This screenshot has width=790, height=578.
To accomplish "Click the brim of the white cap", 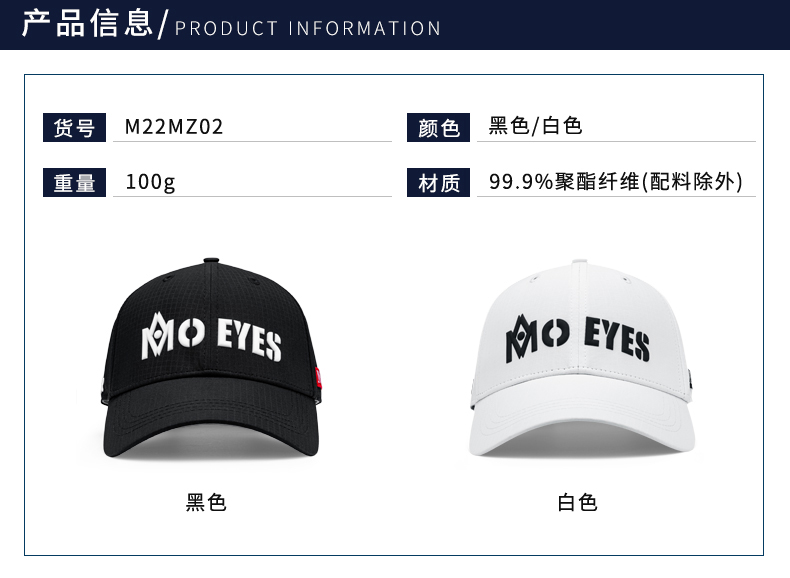I will 582,422.
